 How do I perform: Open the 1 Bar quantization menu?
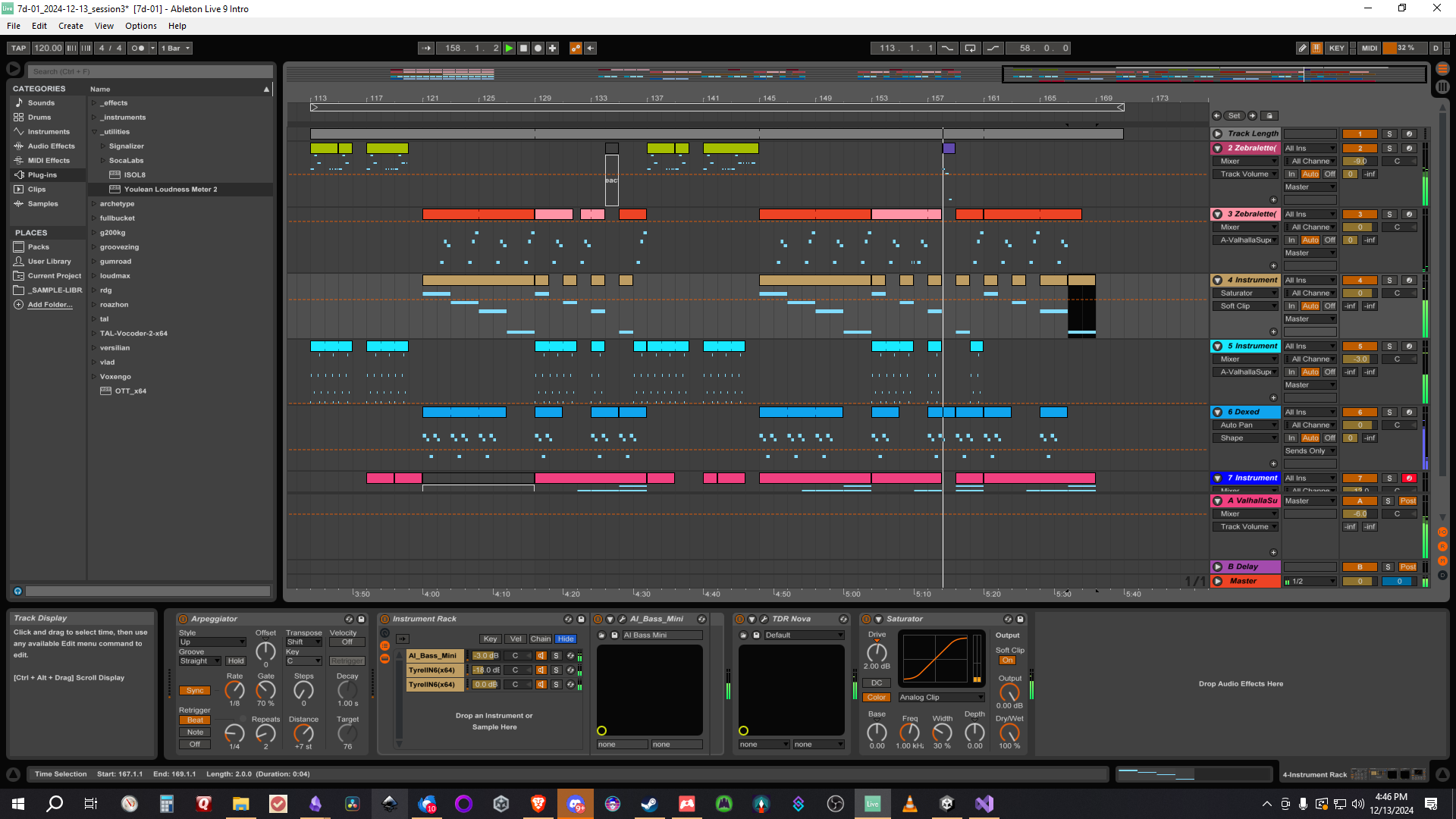pos(175,48)
